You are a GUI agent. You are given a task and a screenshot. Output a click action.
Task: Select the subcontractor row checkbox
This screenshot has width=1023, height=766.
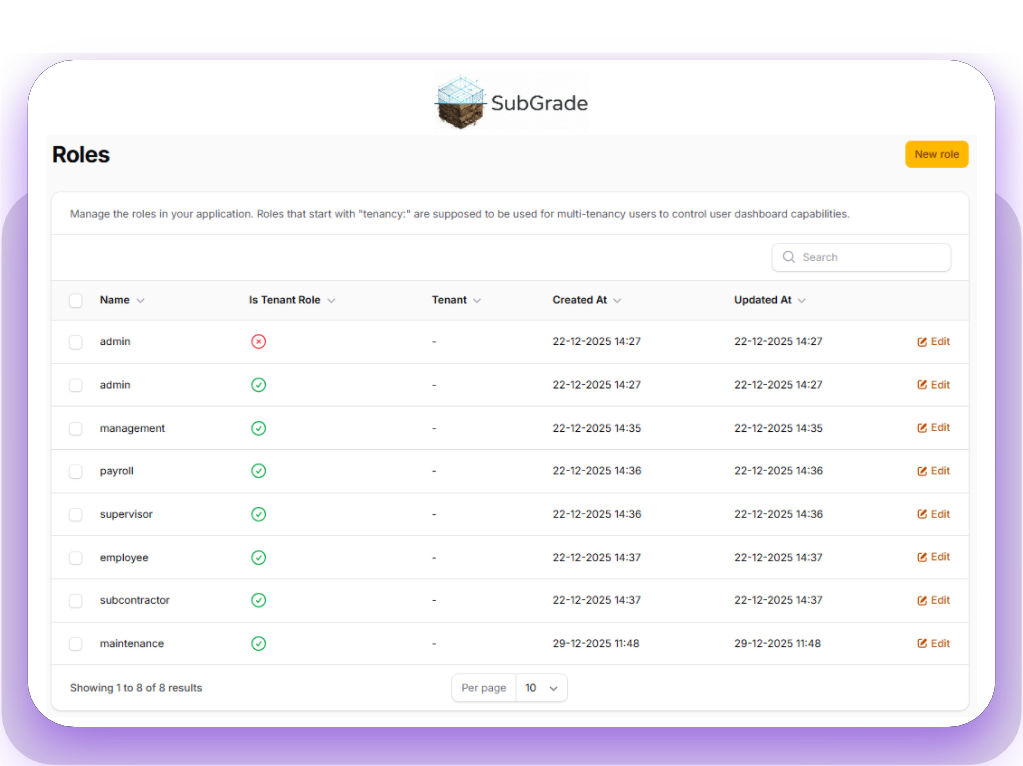76,601
